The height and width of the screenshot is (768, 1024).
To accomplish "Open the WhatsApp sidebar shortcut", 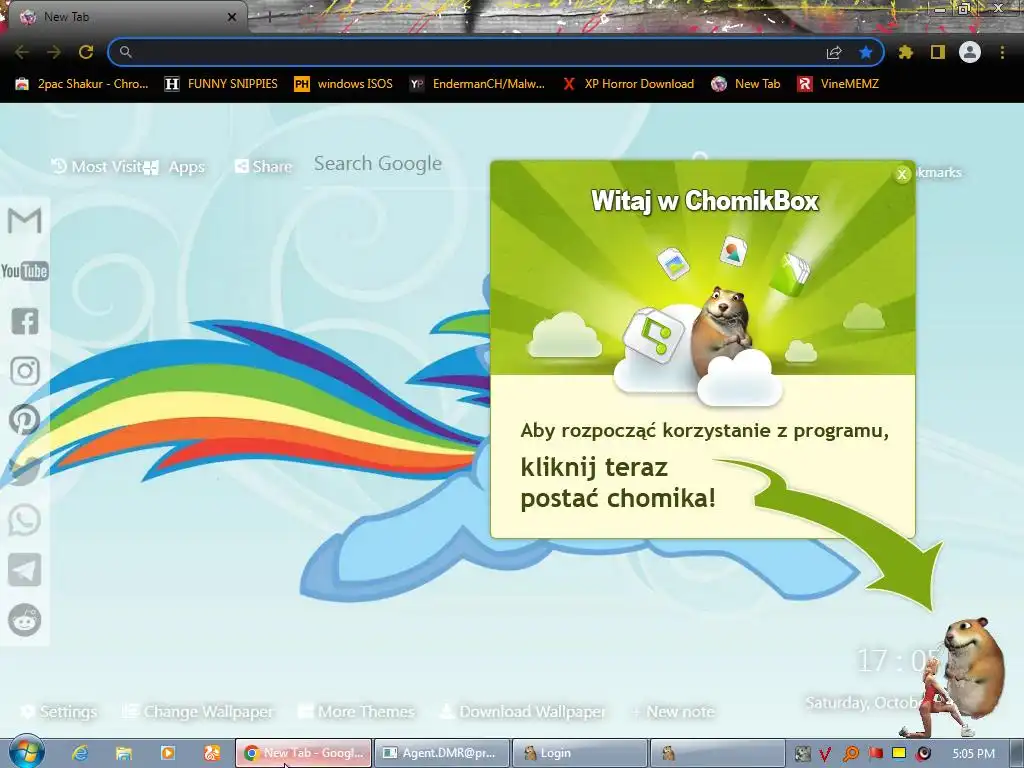I will click(x=24, y=520).
